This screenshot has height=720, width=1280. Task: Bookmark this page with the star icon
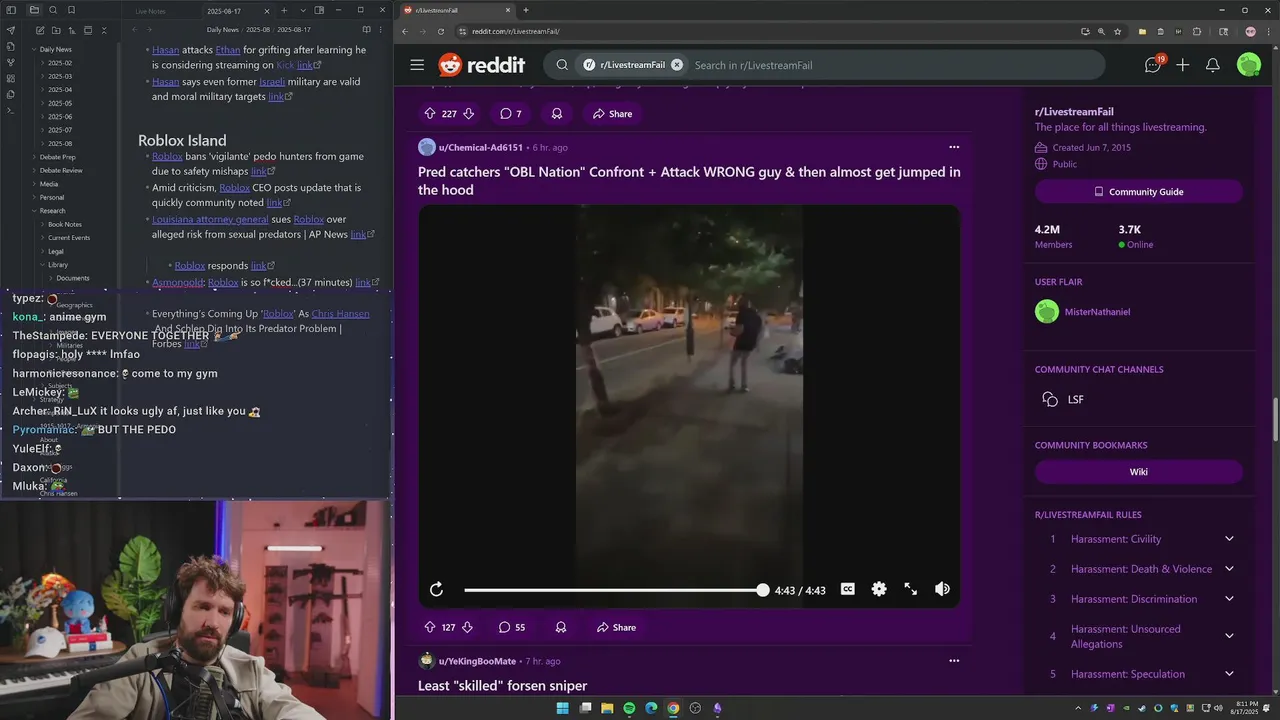1117,31
